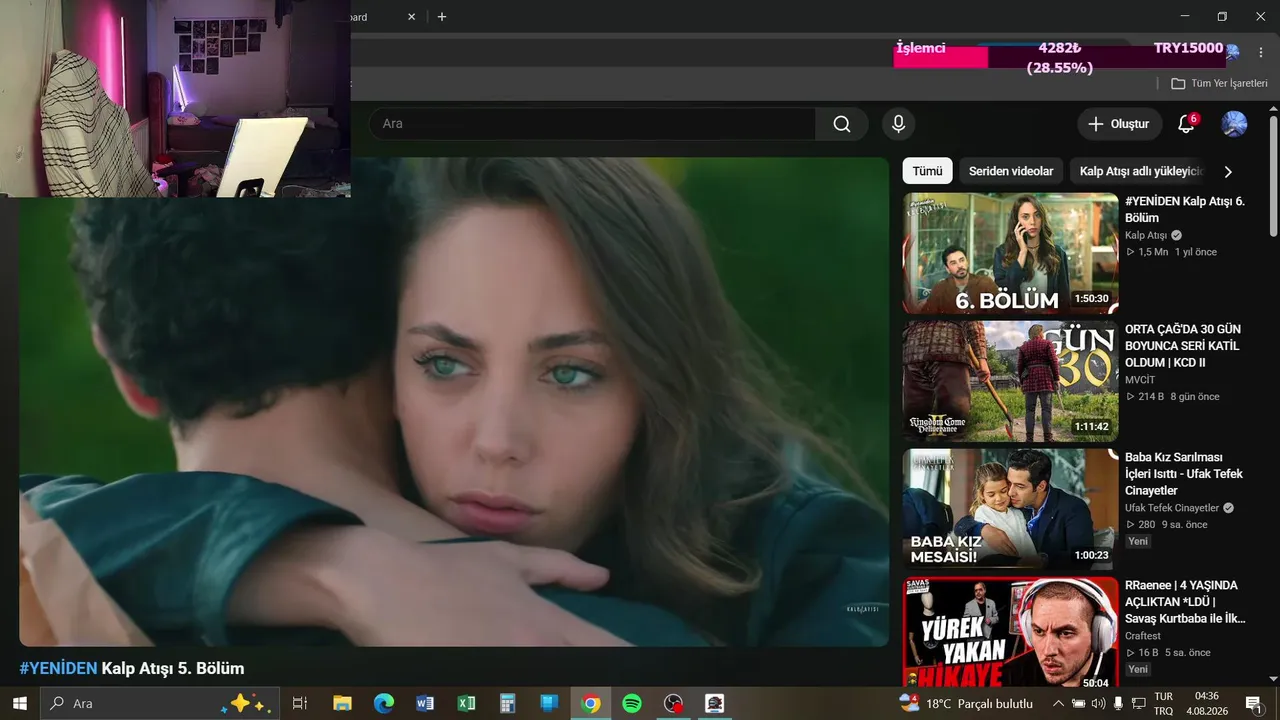Select the Tümü filter chip
1280x720 pixels.
927,171
